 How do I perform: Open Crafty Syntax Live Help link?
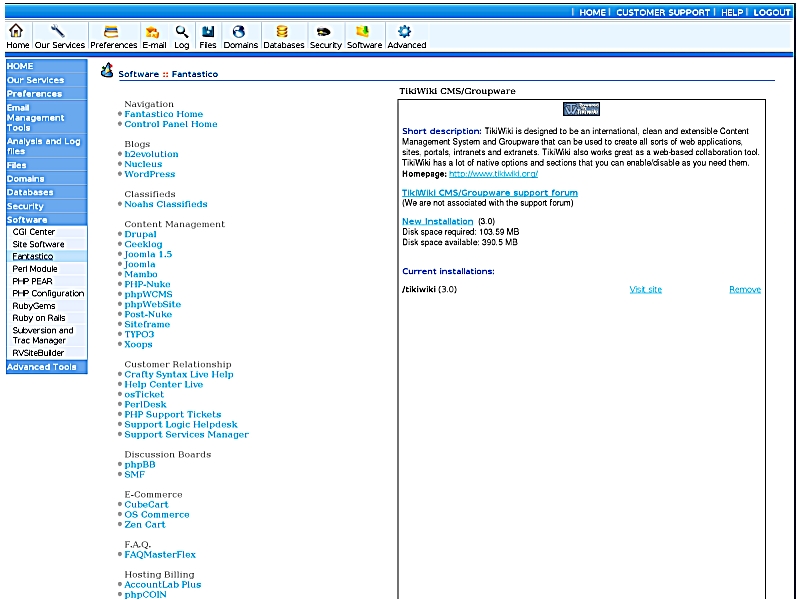pyautogui.click(x=179, y=374)
